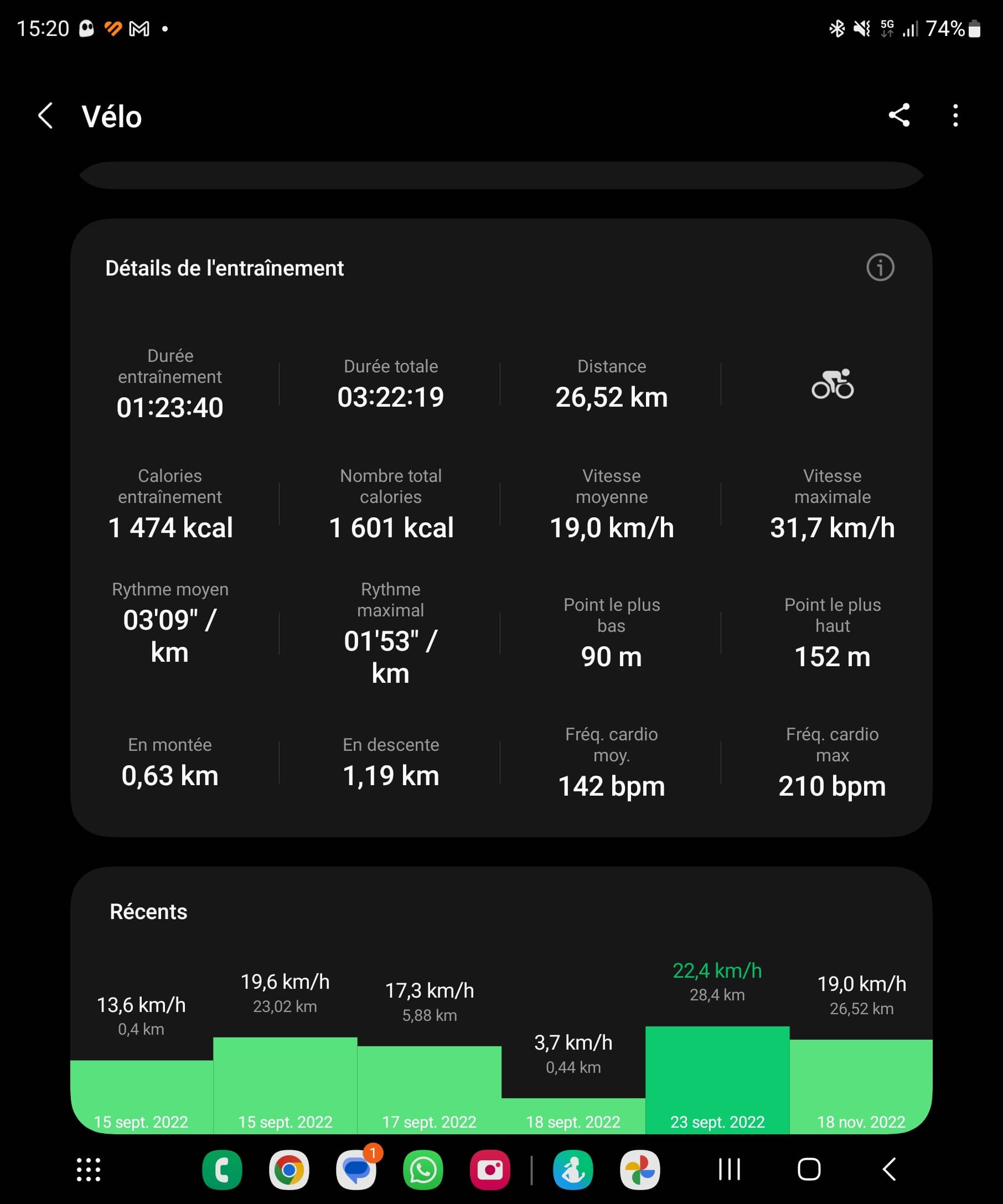Open Chrome from the taskbar
1003x1204 pixels.
coord(289,1170)
